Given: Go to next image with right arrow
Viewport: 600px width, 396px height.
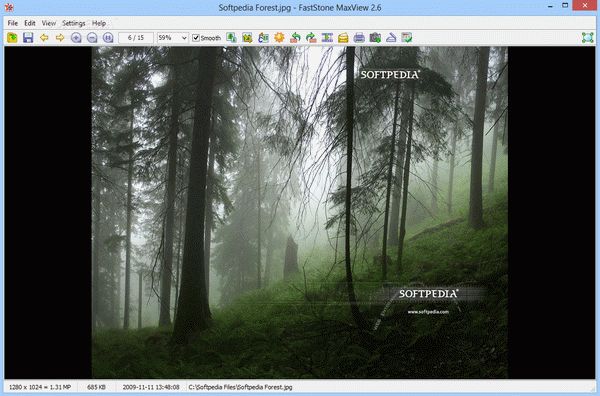Looking at the screenshot, I should point(60,37).
